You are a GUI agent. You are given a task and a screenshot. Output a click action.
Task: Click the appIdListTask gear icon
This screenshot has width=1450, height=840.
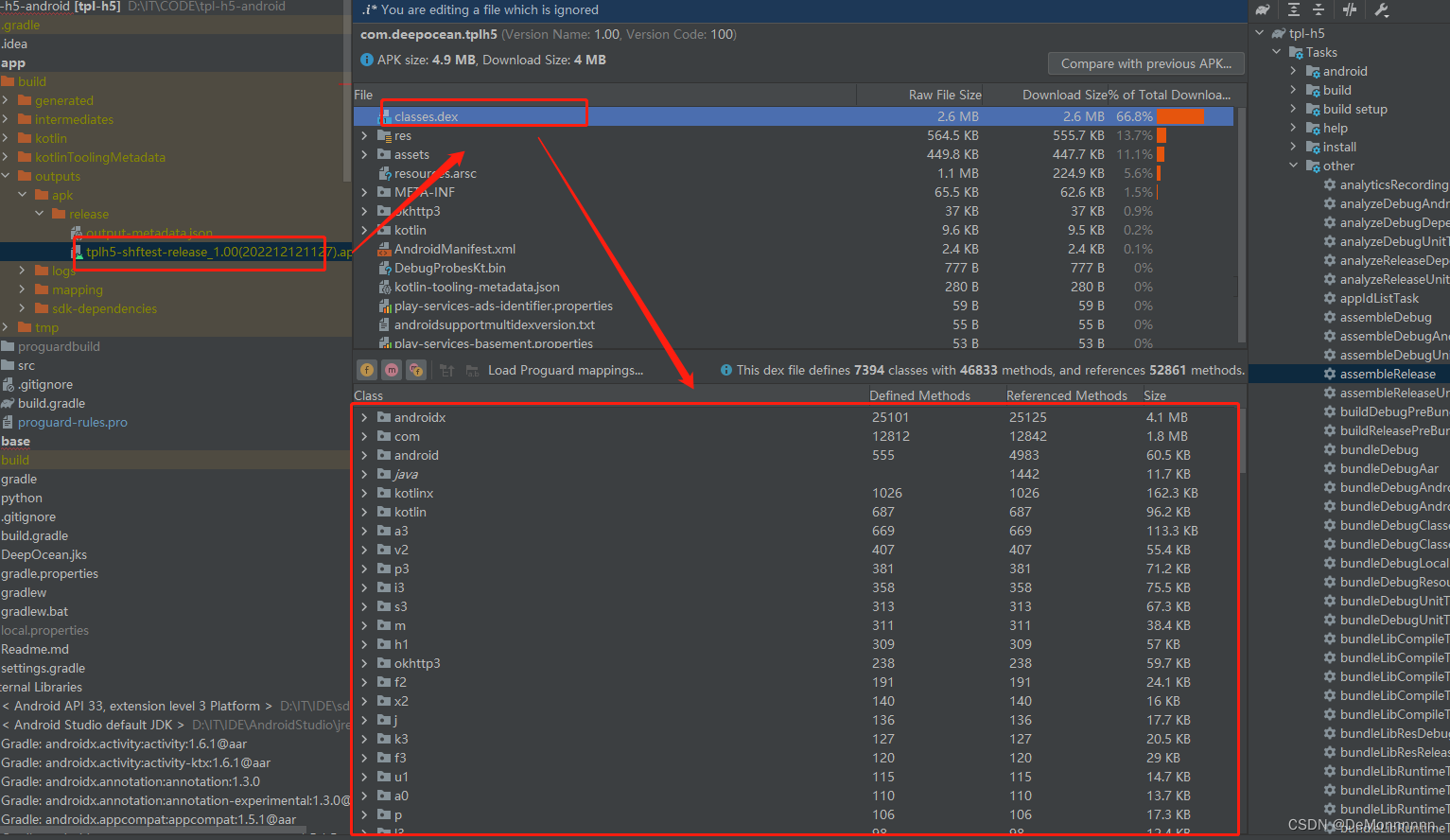(x=1330, y=298)
